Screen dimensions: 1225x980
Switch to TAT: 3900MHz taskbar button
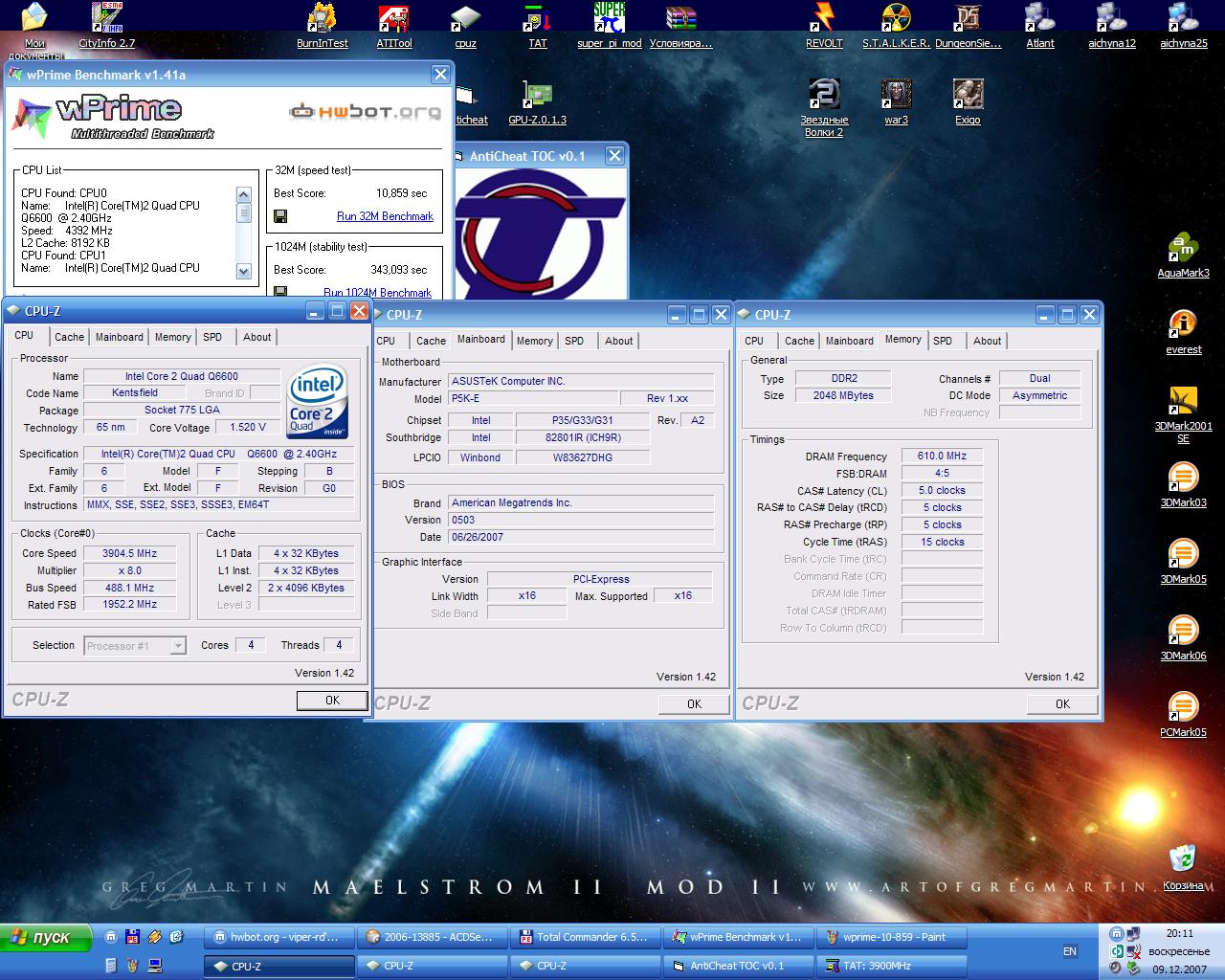click(892, 967)
